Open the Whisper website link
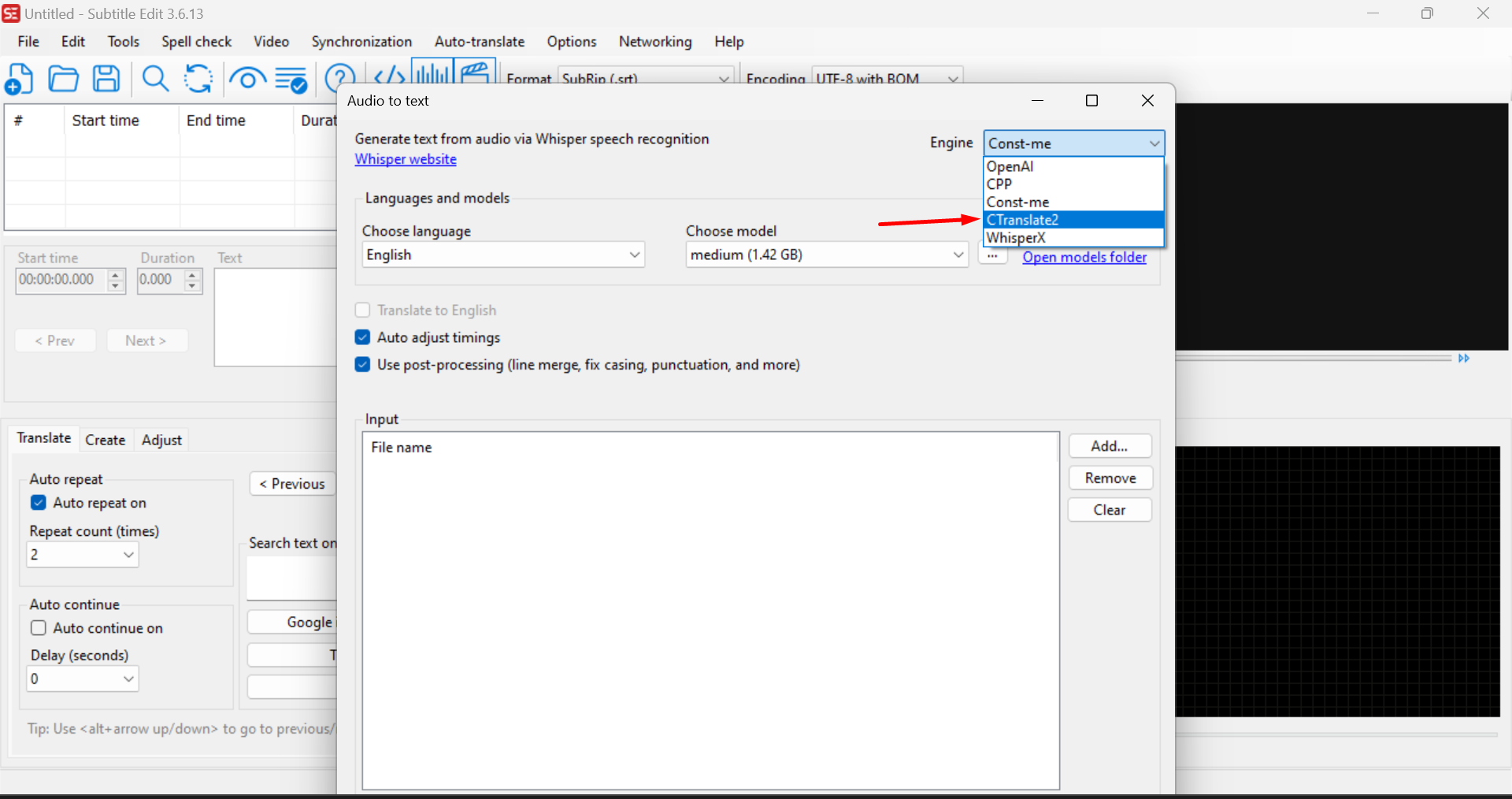Screen dimensions: 1512x799 pyautogui.click(x=406, y=159)
